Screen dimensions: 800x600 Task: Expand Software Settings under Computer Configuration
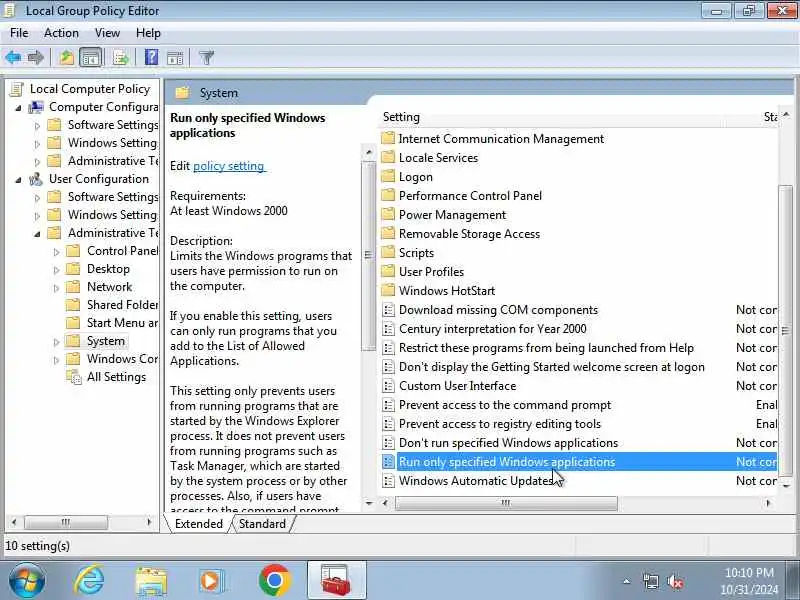[x=37, y=126]
